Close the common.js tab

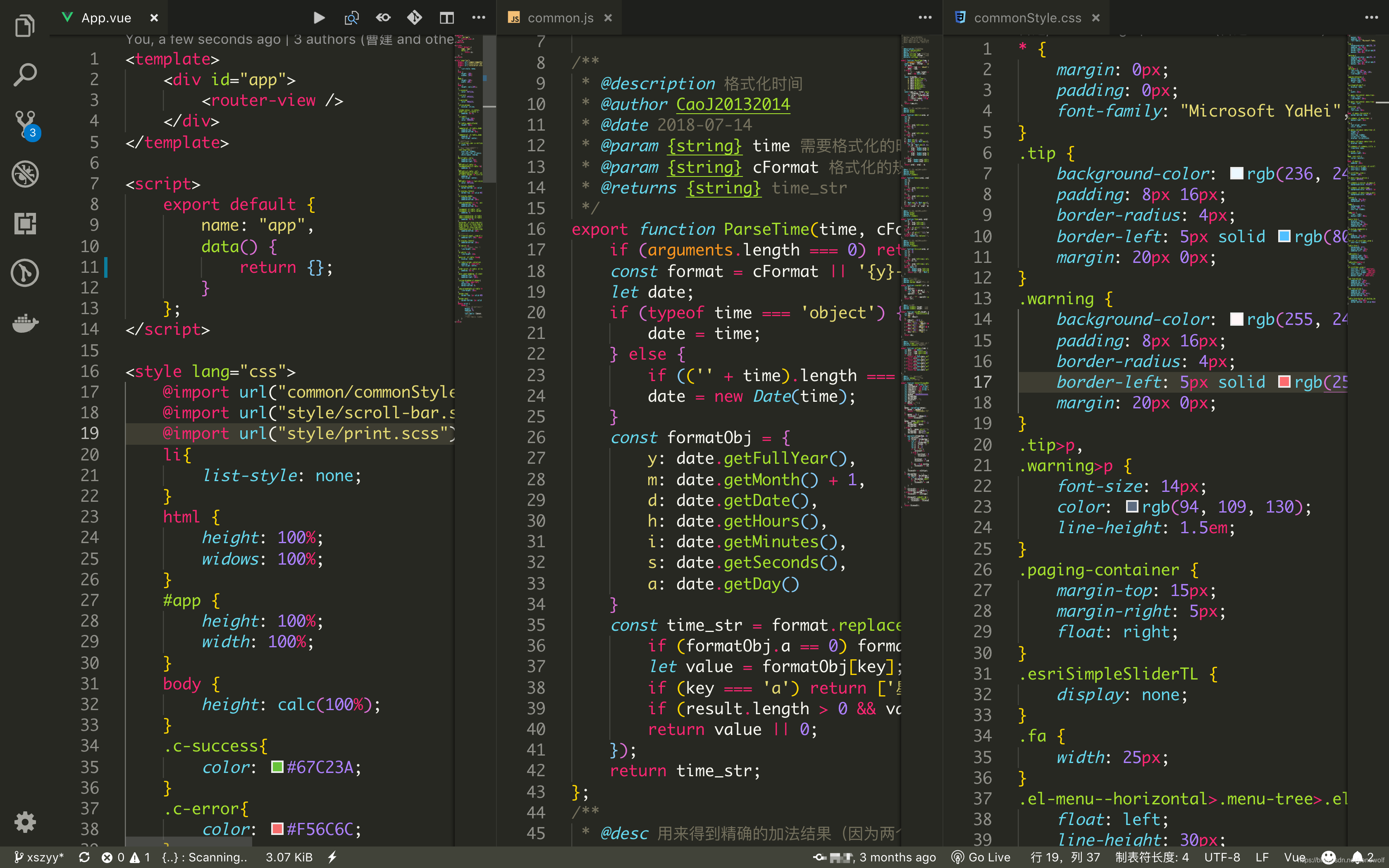tap(608, 18)
